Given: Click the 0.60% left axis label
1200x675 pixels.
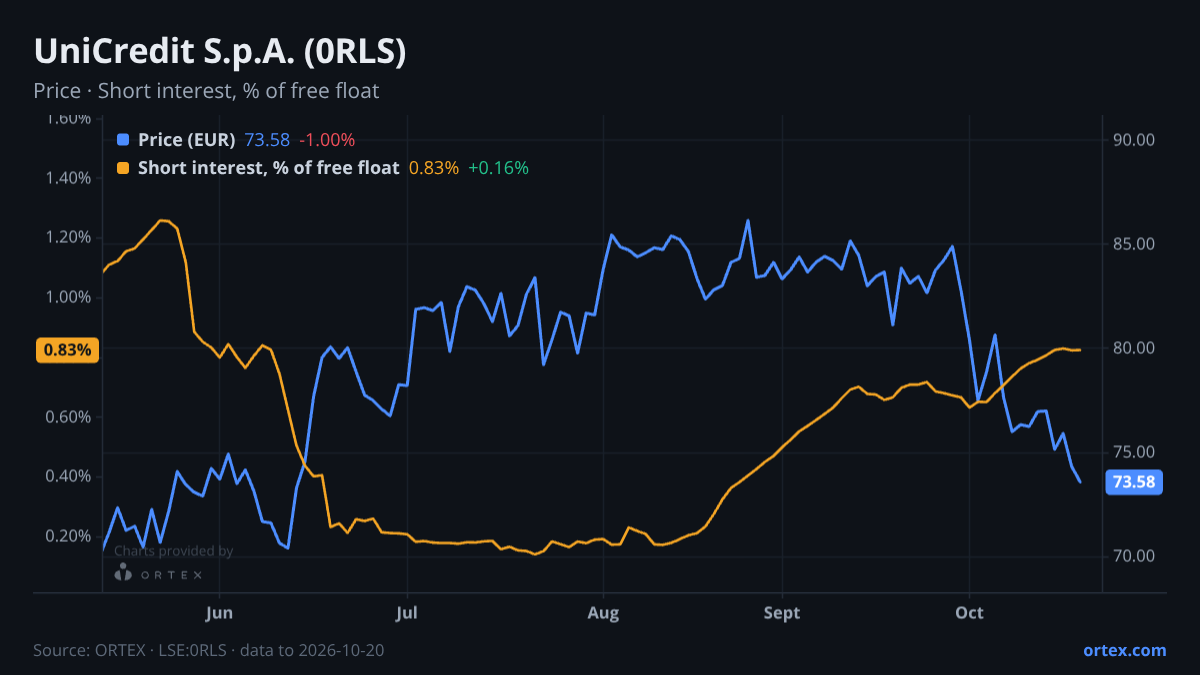Looking at the screenshot, I should tap(69, 417).
